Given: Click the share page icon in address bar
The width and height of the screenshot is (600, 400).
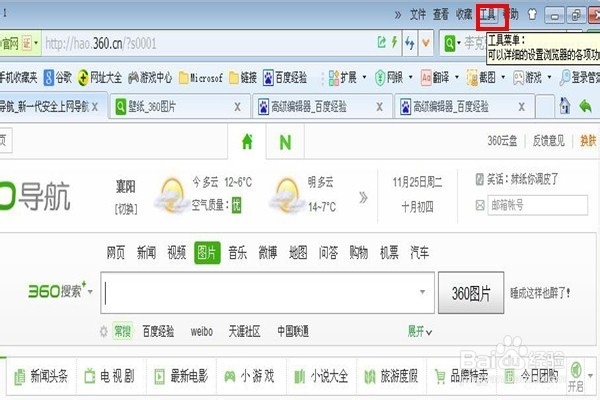Looking at the screenshot, I should pyautogui.click(x=382, y=42).
